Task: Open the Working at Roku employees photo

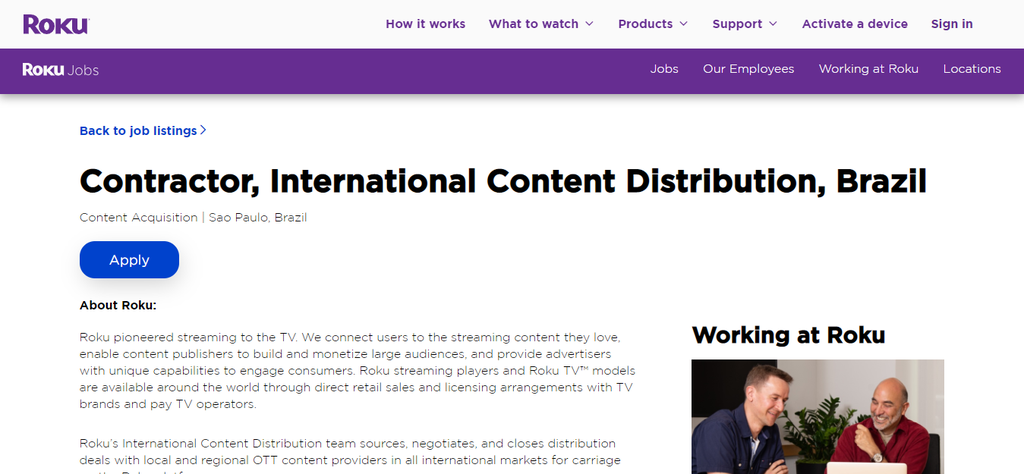Action: 818,417
